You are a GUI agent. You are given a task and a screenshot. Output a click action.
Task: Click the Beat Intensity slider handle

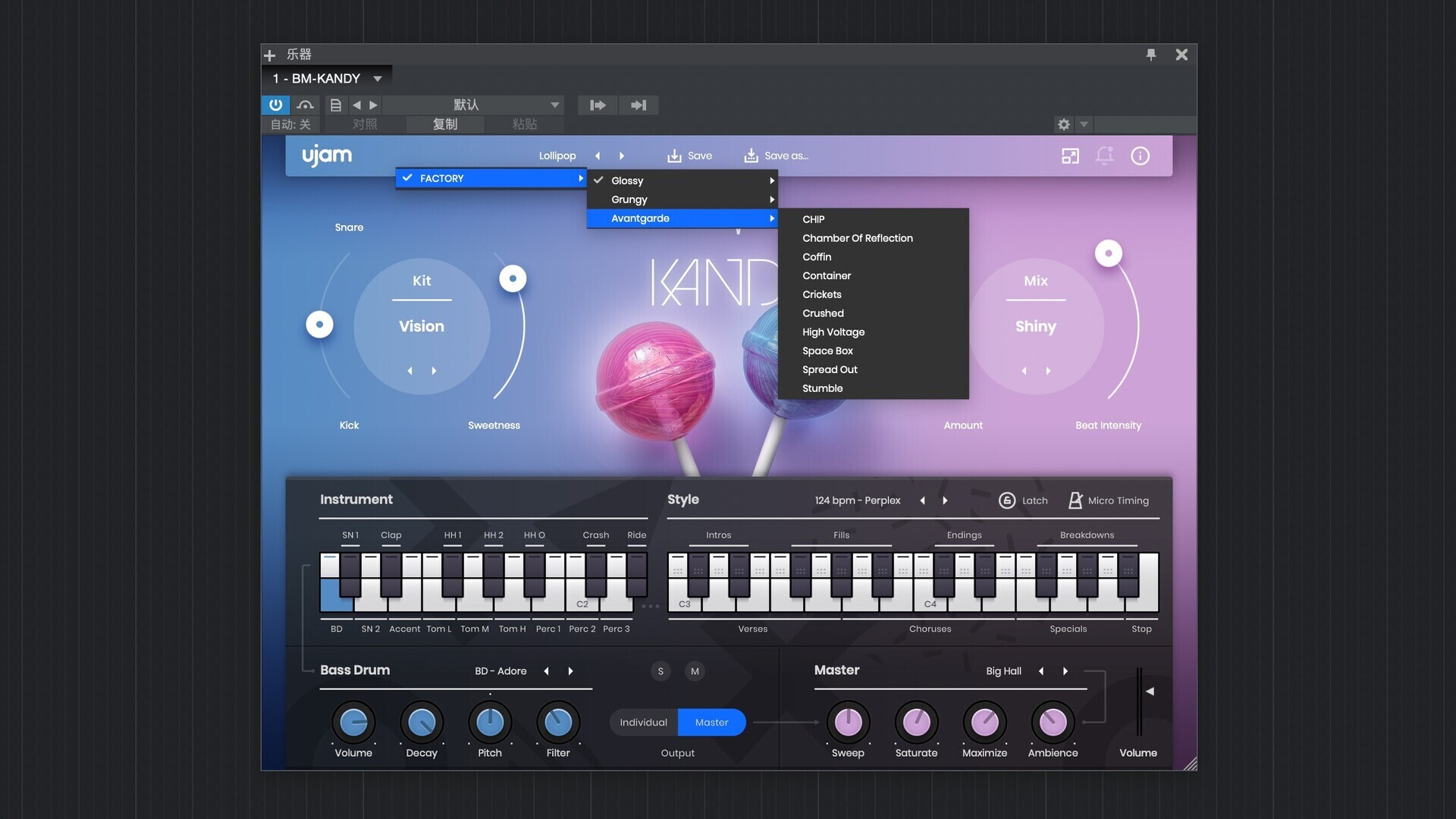[1108, 253]
